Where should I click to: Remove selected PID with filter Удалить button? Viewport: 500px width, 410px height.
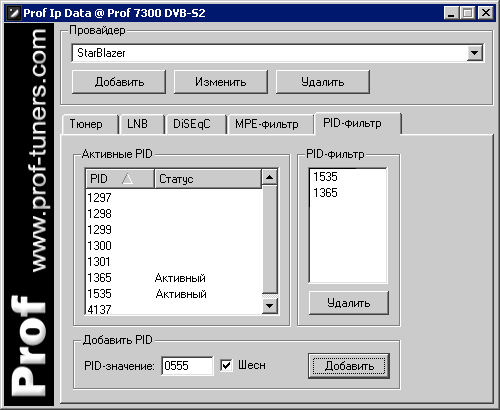point(349,303)
